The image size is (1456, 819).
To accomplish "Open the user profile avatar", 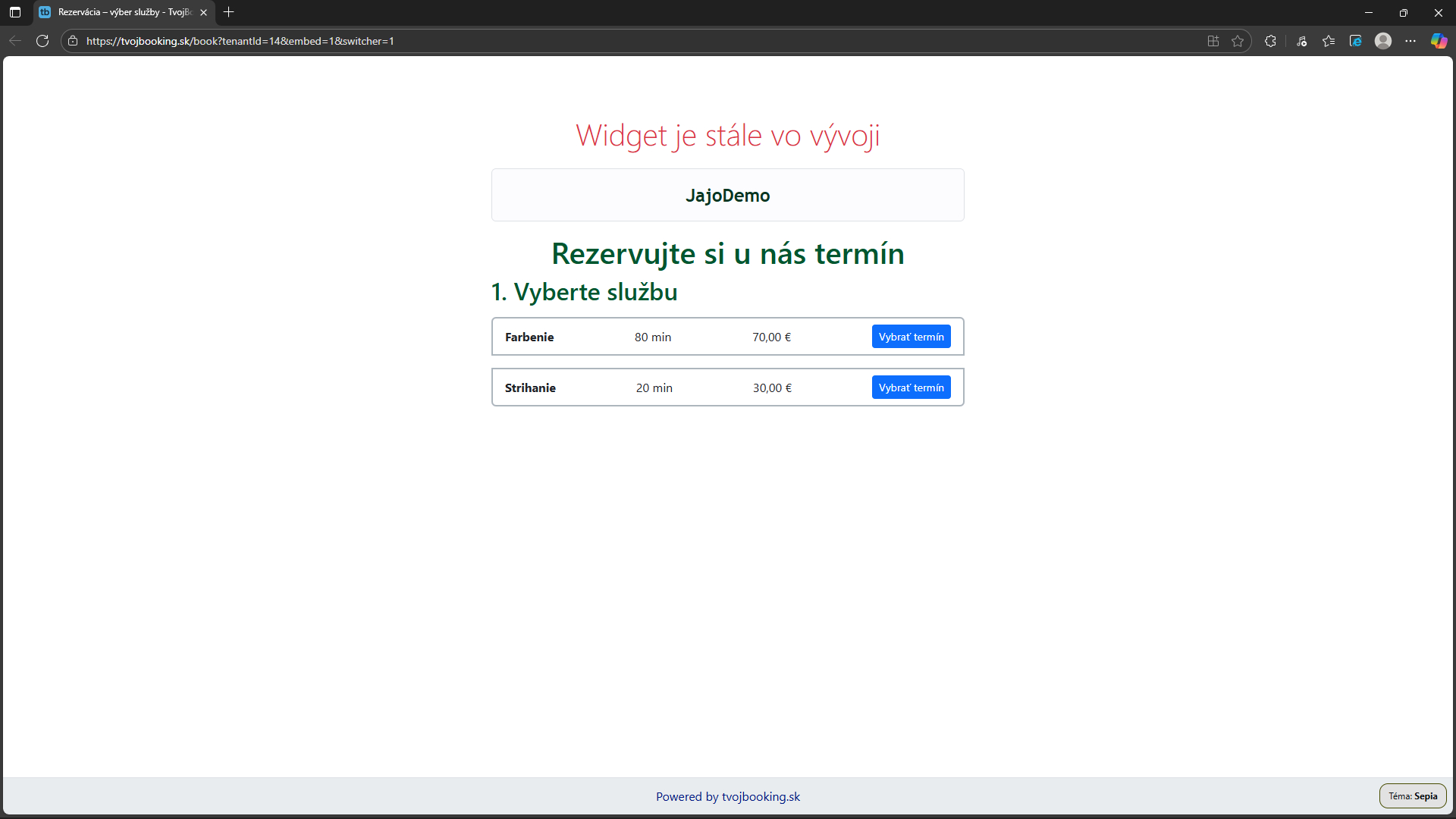I will point(1383,41).
